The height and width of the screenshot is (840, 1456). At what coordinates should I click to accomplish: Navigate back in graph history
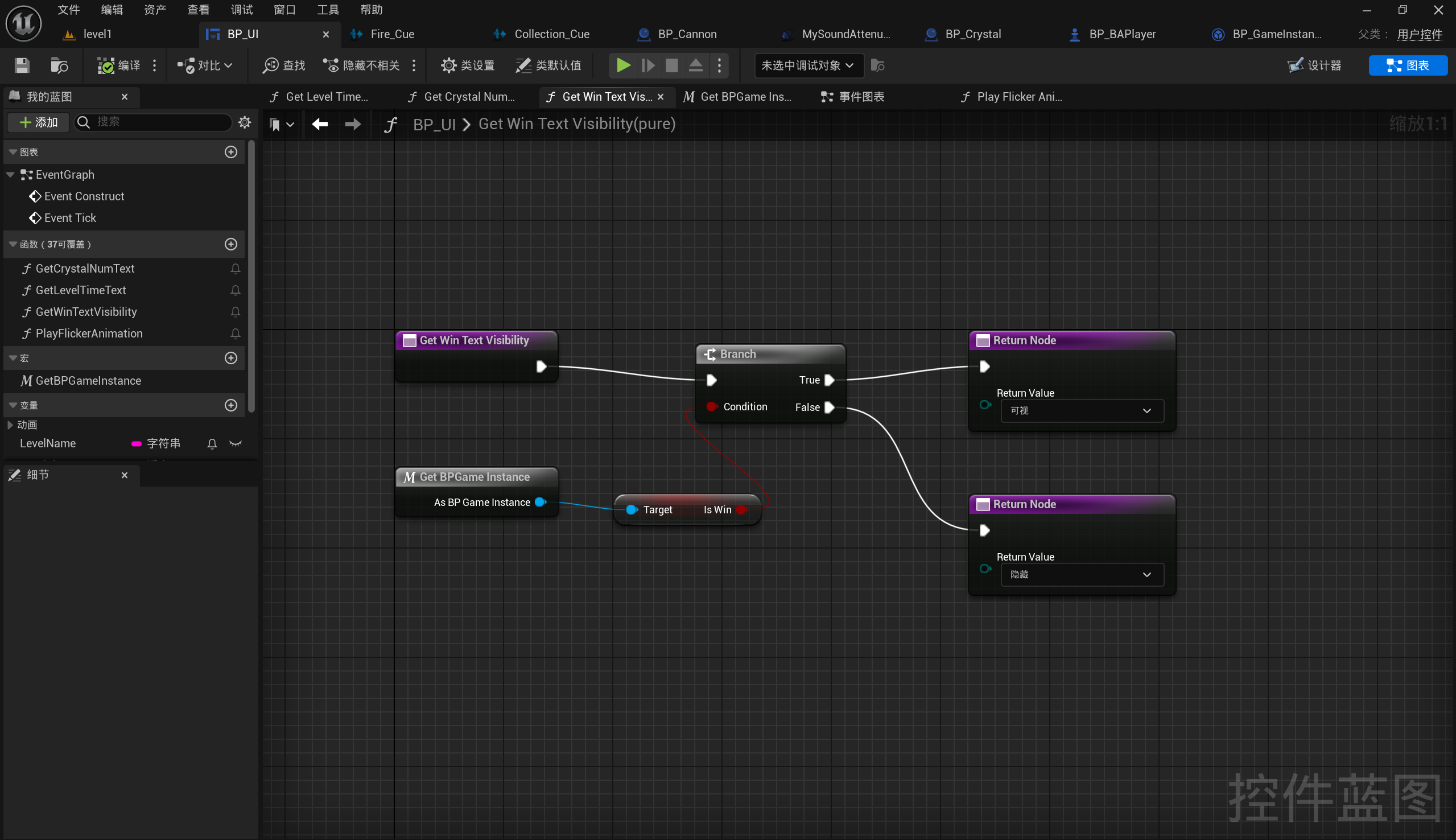320,123
